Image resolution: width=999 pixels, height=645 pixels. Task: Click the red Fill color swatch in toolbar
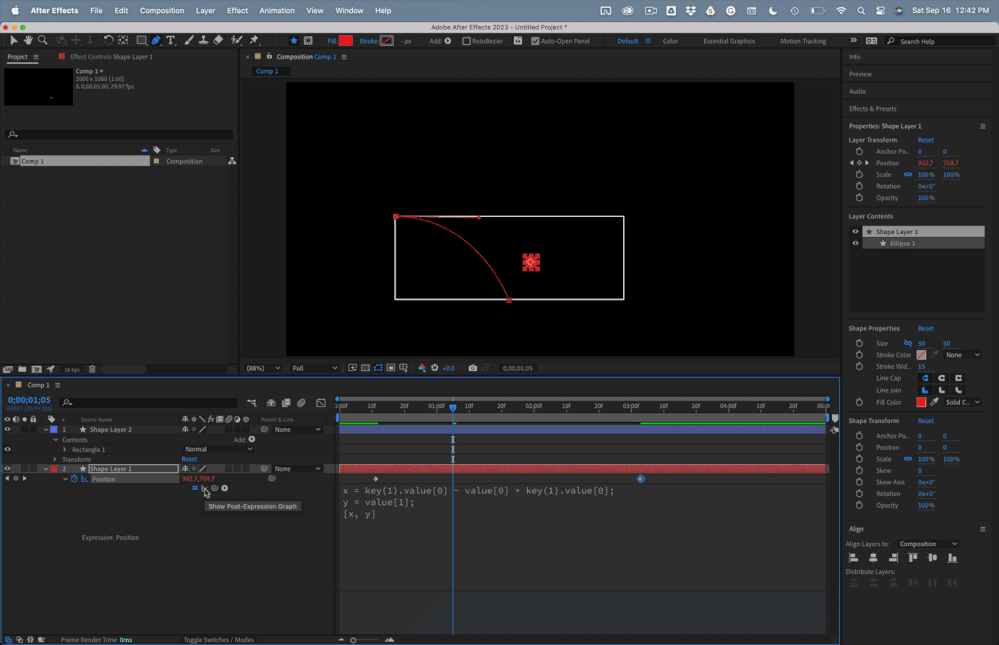point(346,41)
